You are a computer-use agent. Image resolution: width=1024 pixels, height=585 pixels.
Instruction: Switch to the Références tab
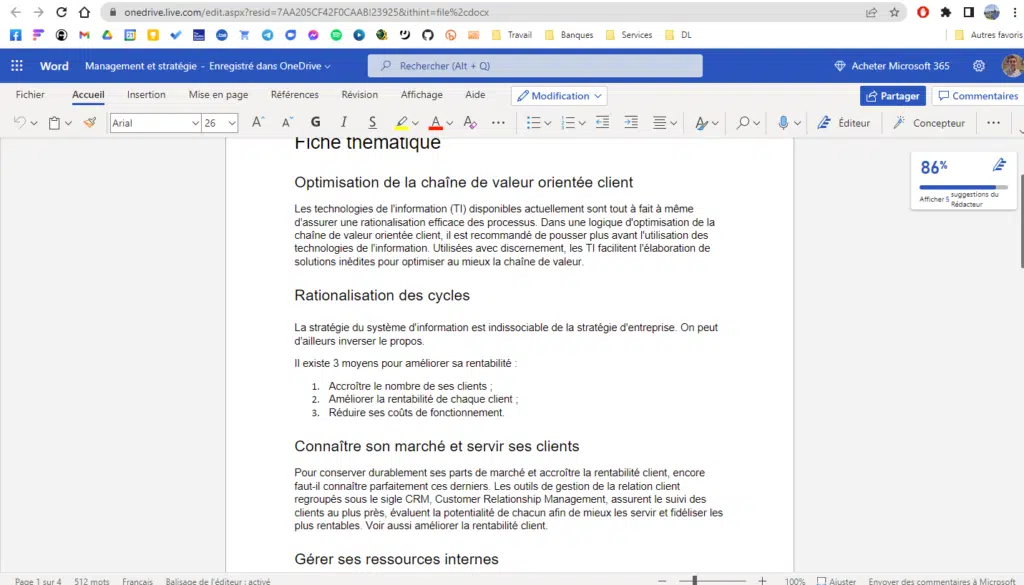(x=295, y=95)
